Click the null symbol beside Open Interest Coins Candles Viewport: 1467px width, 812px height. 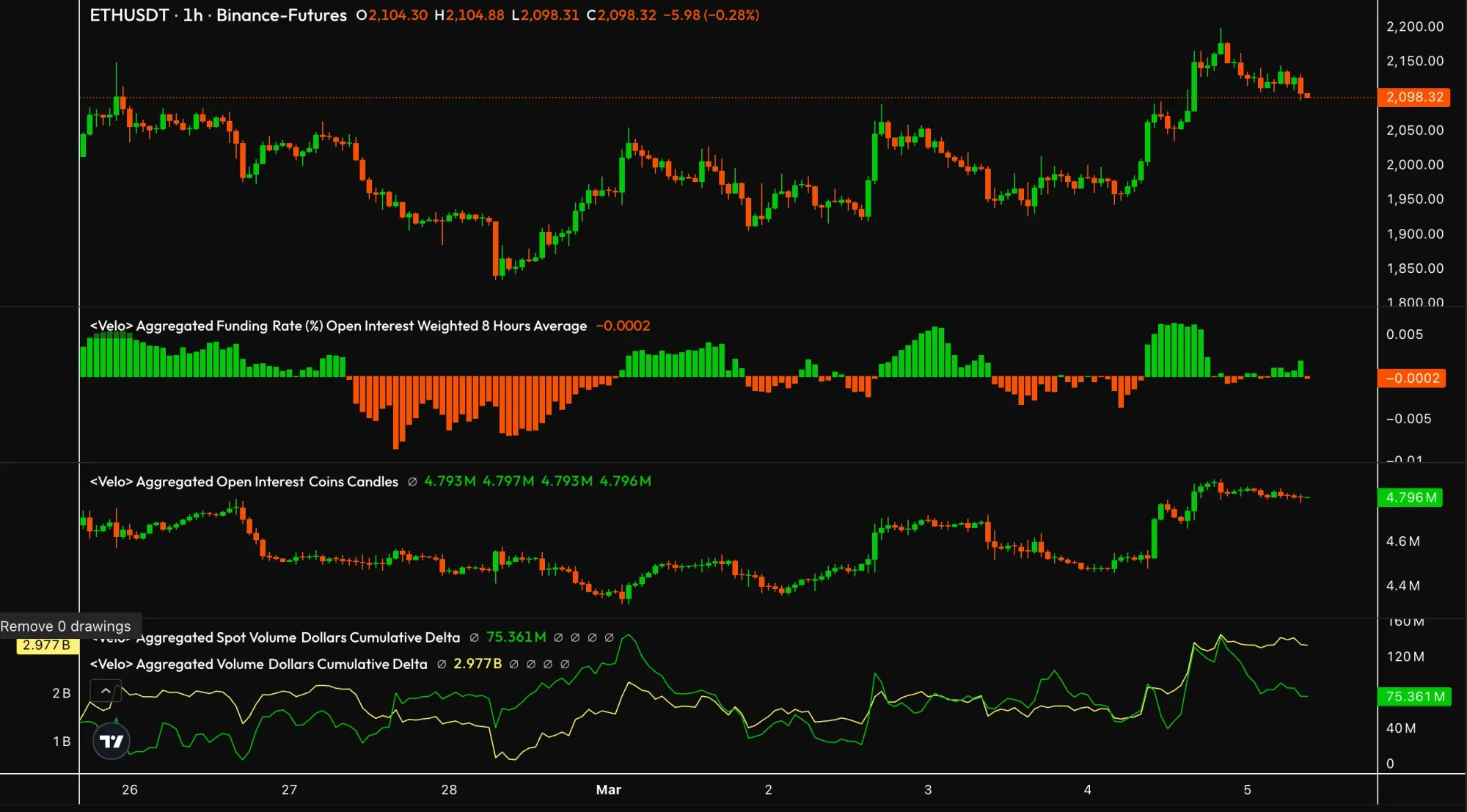[412, 482]
